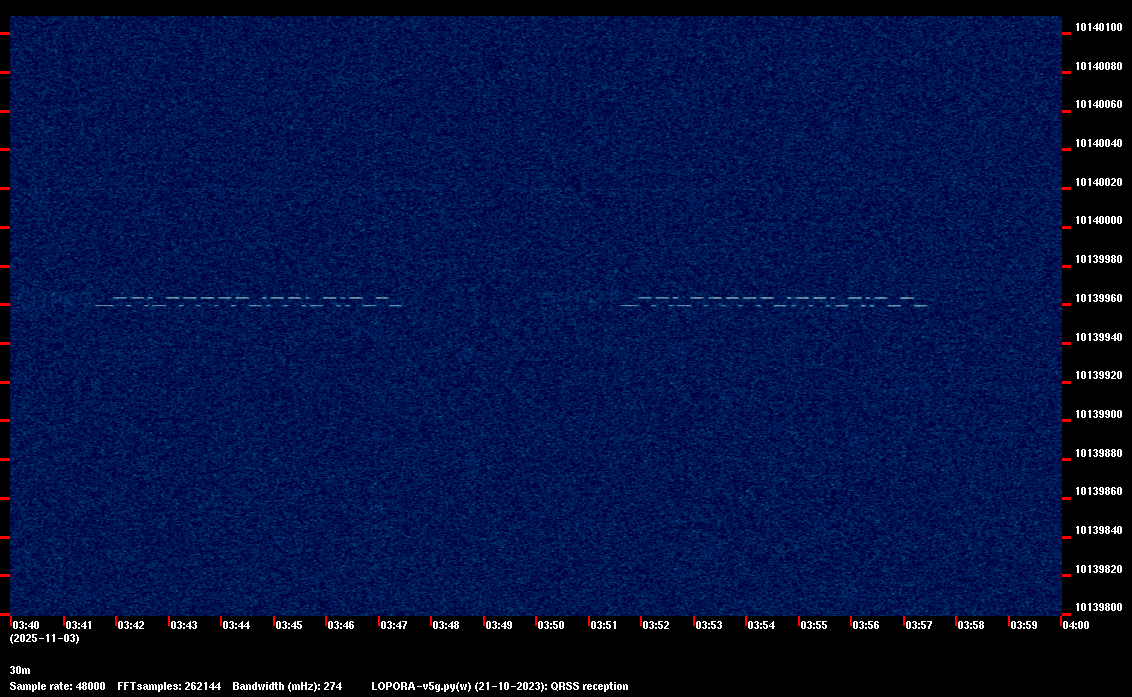Click the 03:42 time label
The width and height of the screenshot is (1132, 697).
point(131,625)
